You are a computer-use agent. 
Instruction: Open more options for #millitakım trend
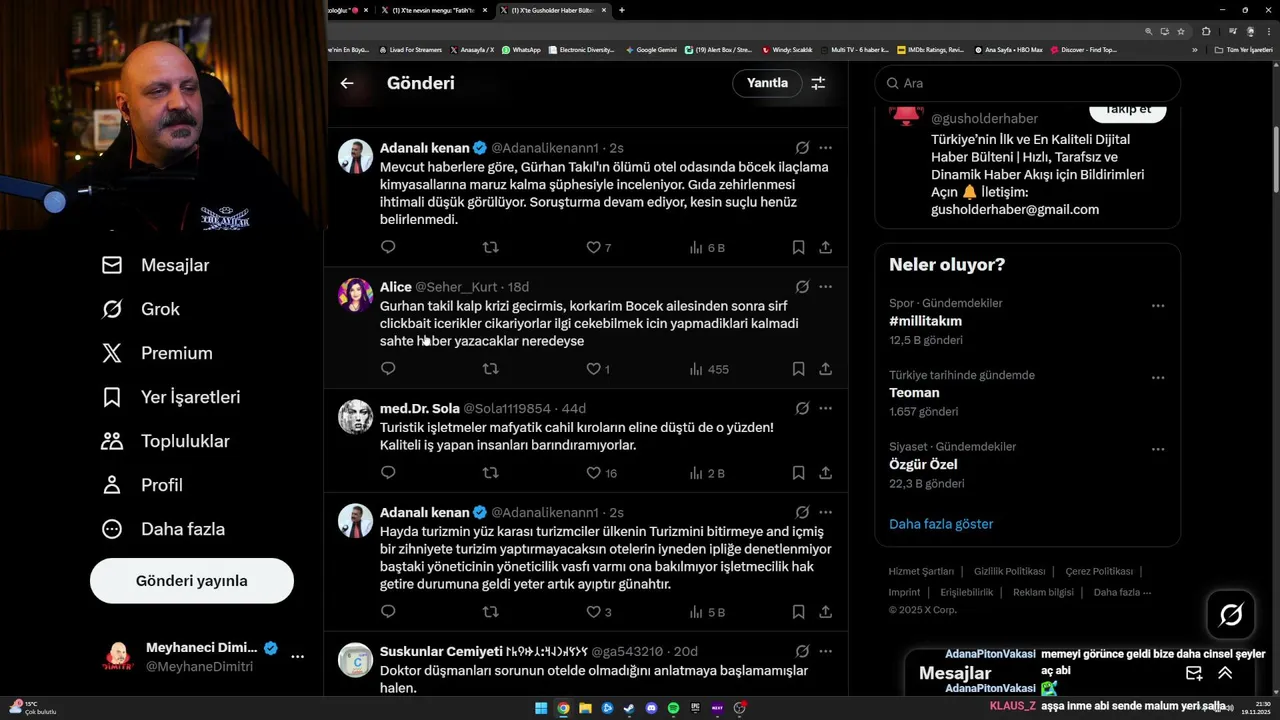(x=1158, y=306)
